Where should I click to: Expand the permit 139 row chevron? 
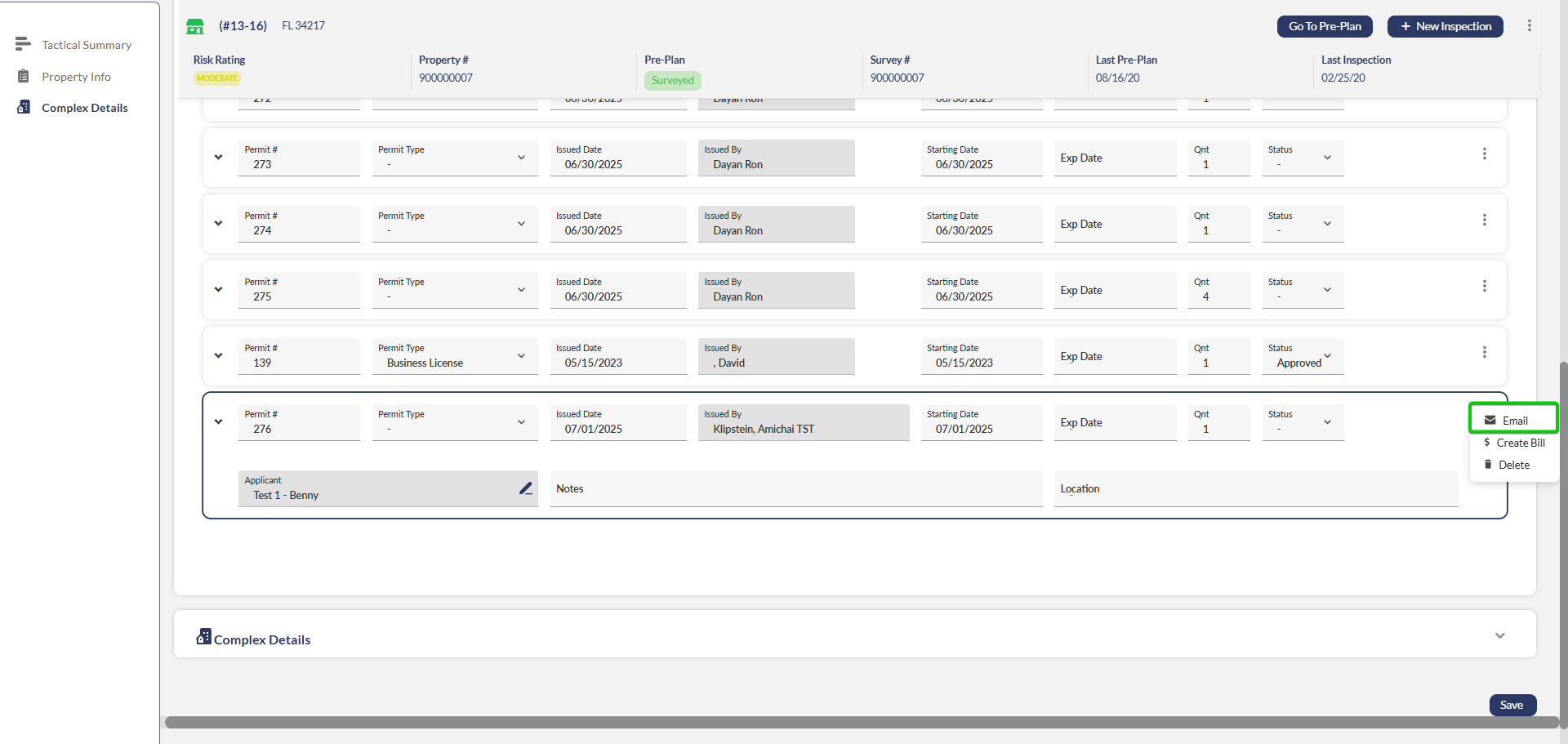(x=218, y=356)
